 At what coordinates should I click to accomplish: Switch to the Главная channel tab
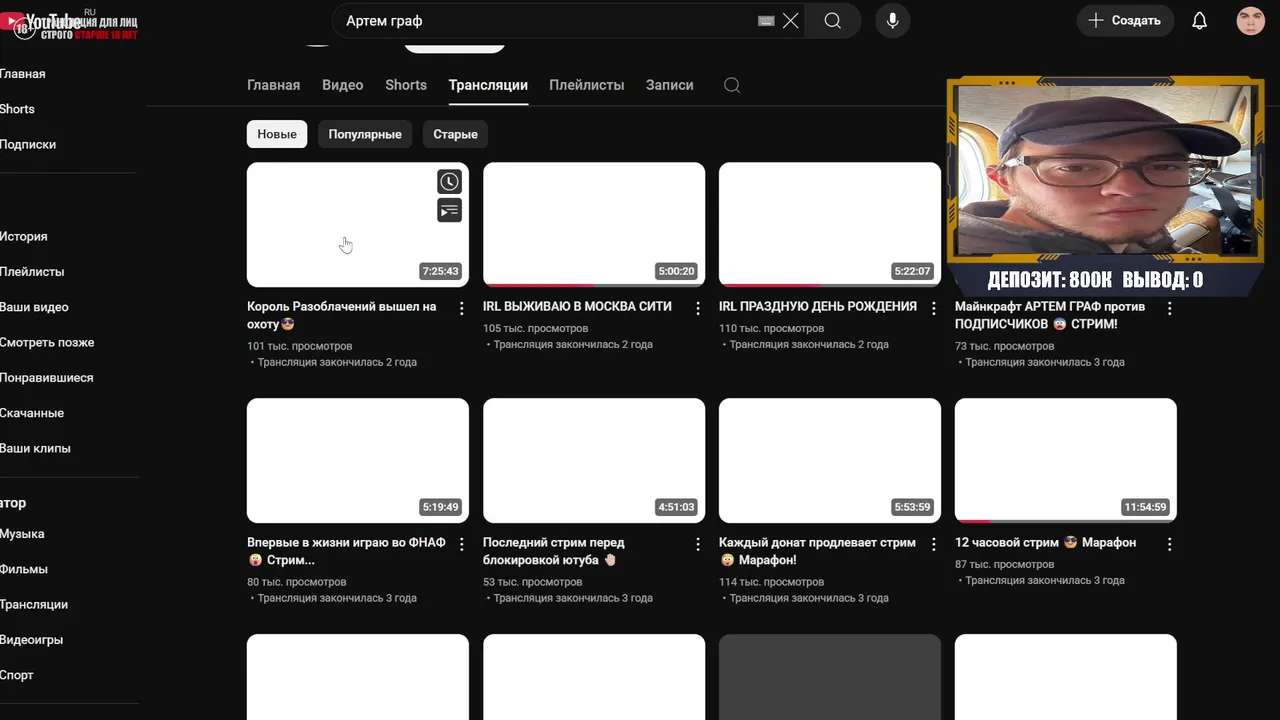click(273, 85)
